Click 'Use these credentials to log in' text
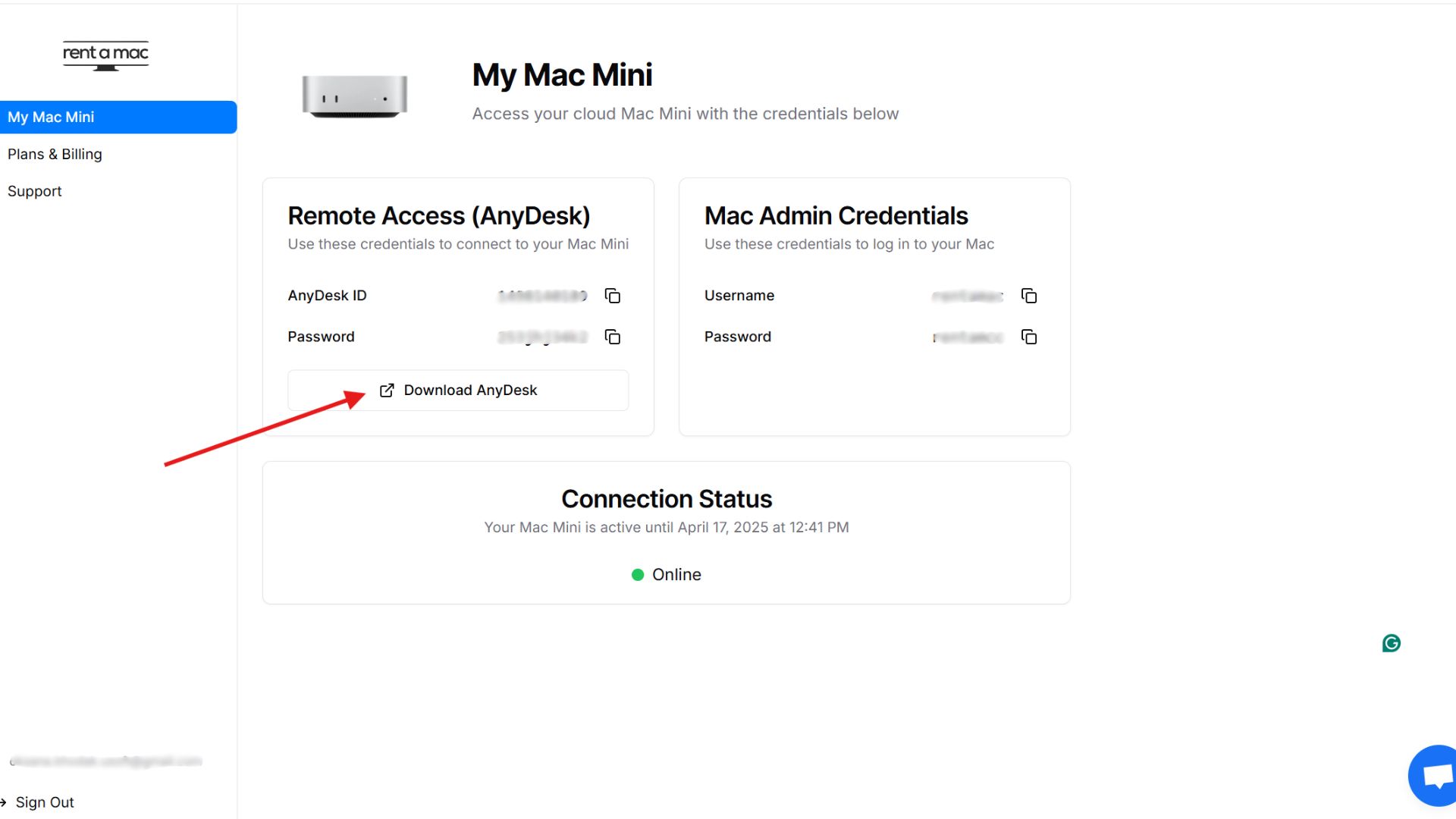 tap(849, 244)
